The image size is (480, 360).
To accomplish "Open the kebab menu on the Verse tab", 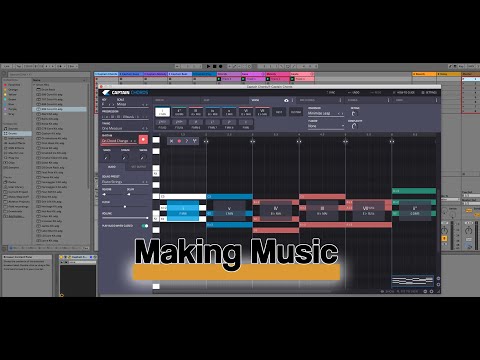I will click(x=293, y=100).
